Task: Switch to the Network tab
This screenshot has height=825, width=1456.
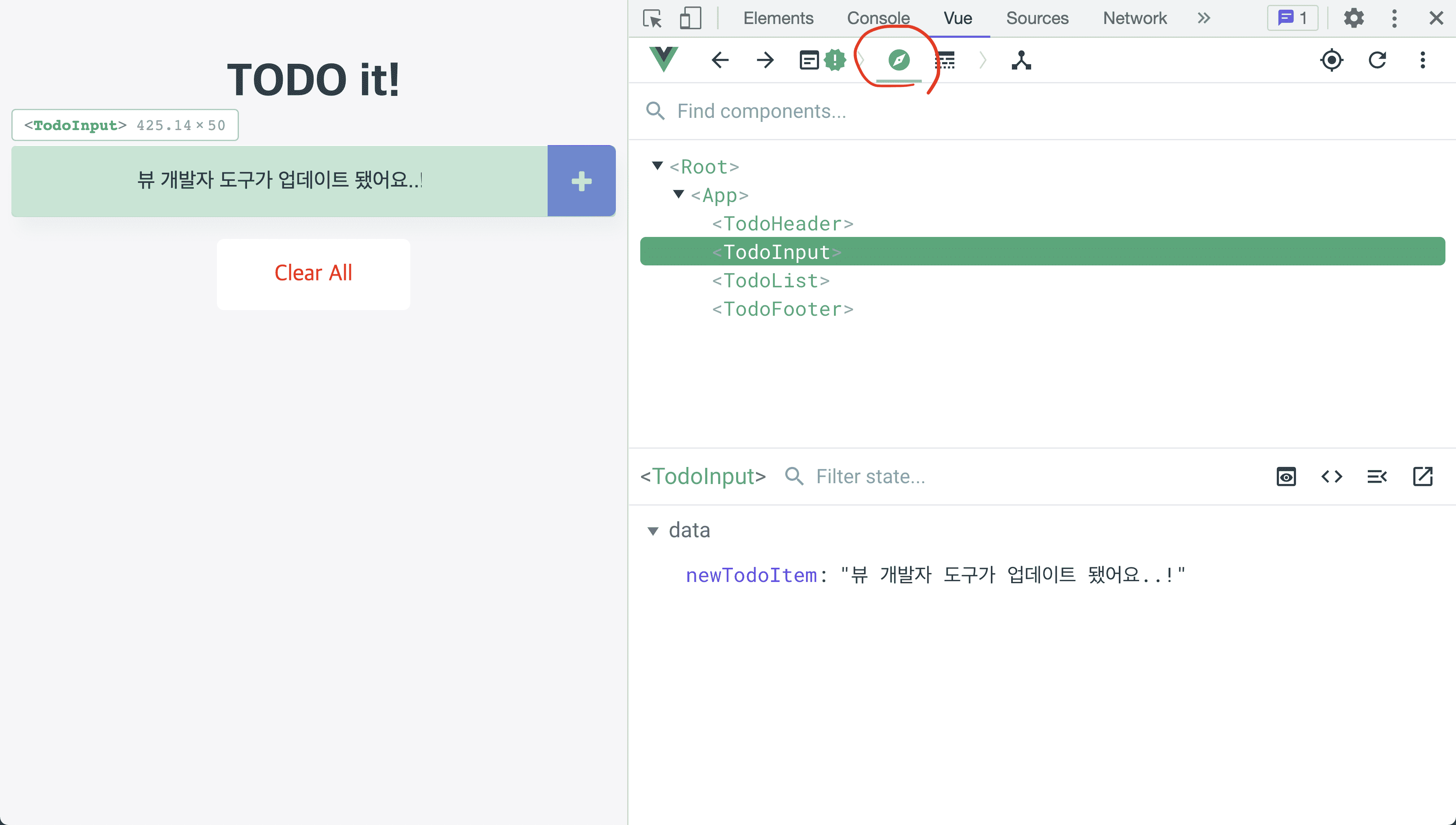Action: click(1134, 18)
